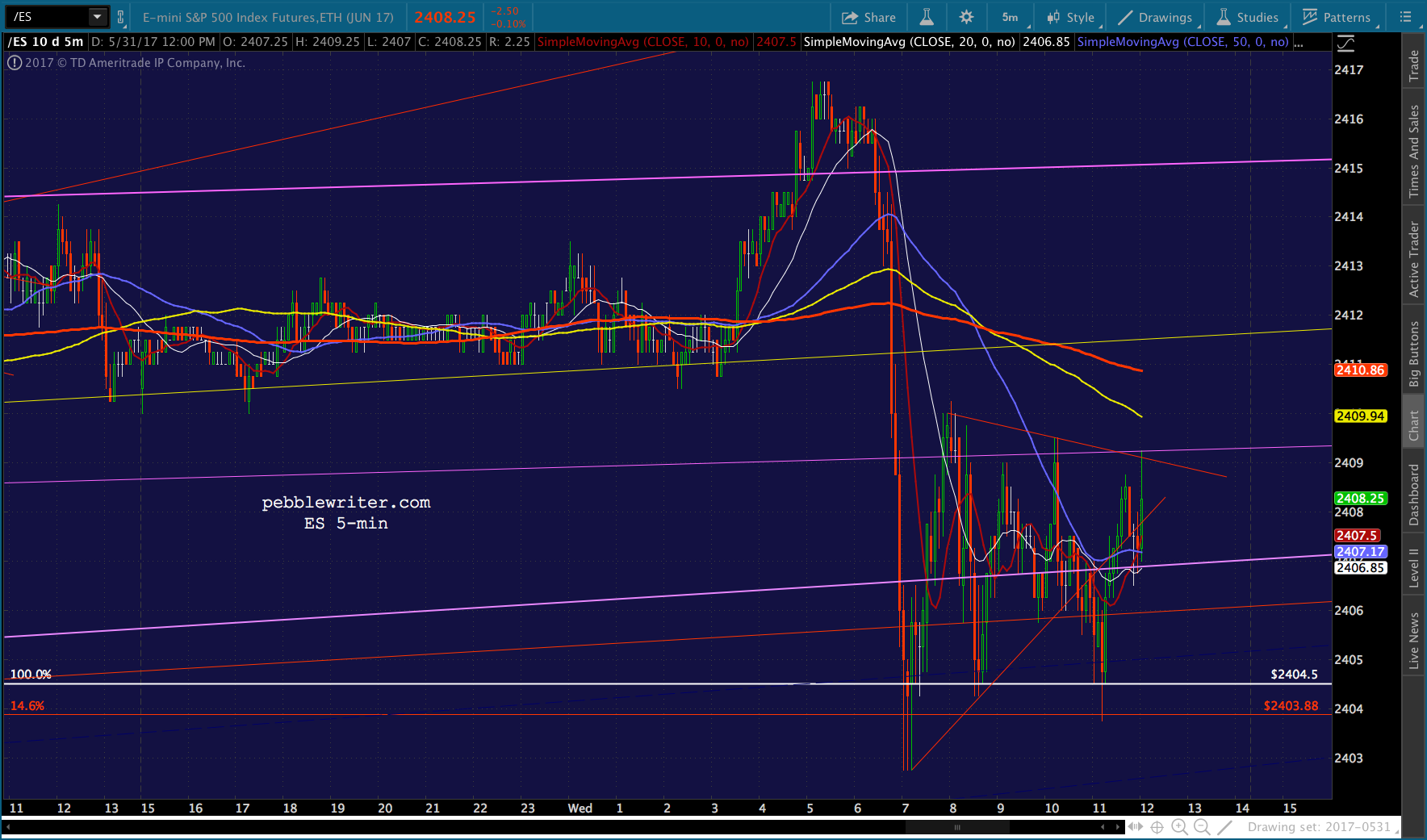
Task: Open the Style menu button
Action: point(1070,17)
